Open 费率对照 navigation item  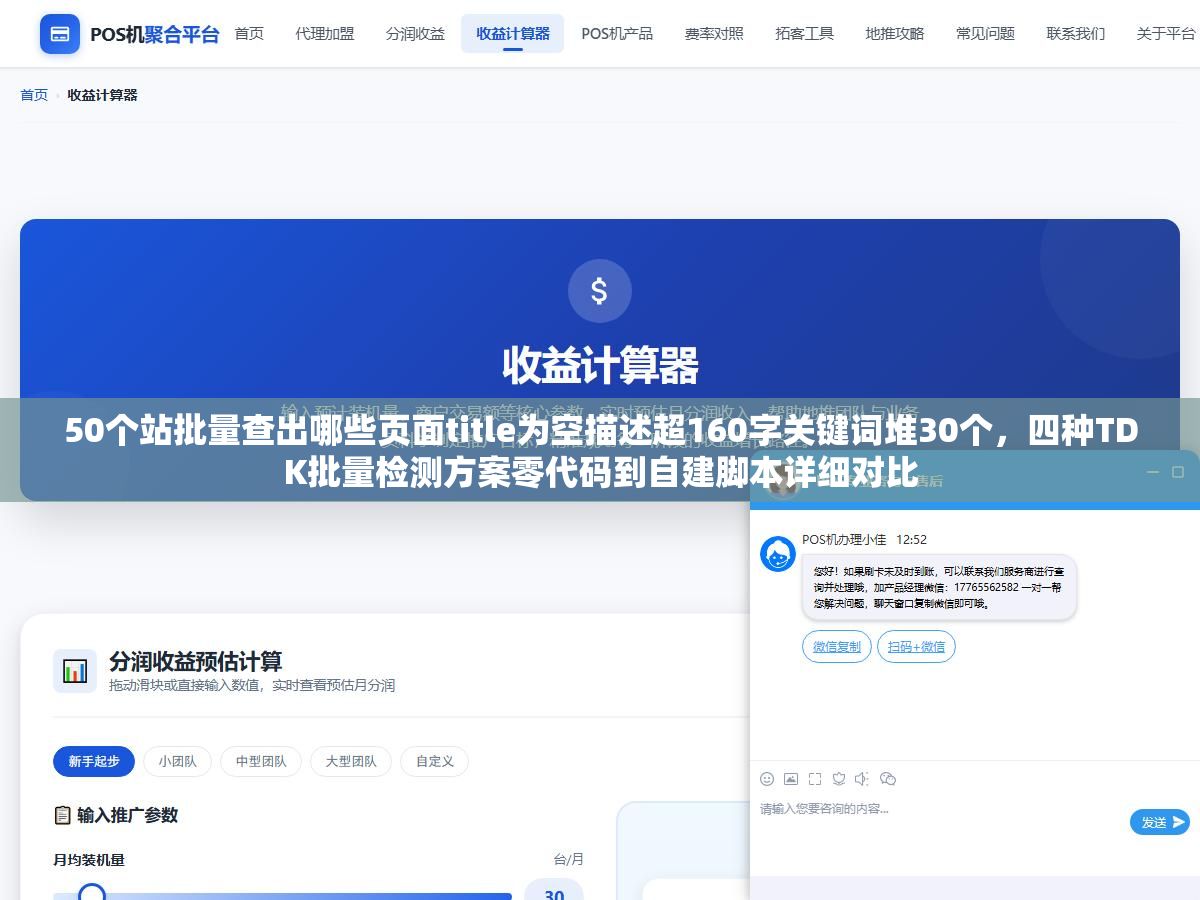pyautogui.click(x=714, y=33)
